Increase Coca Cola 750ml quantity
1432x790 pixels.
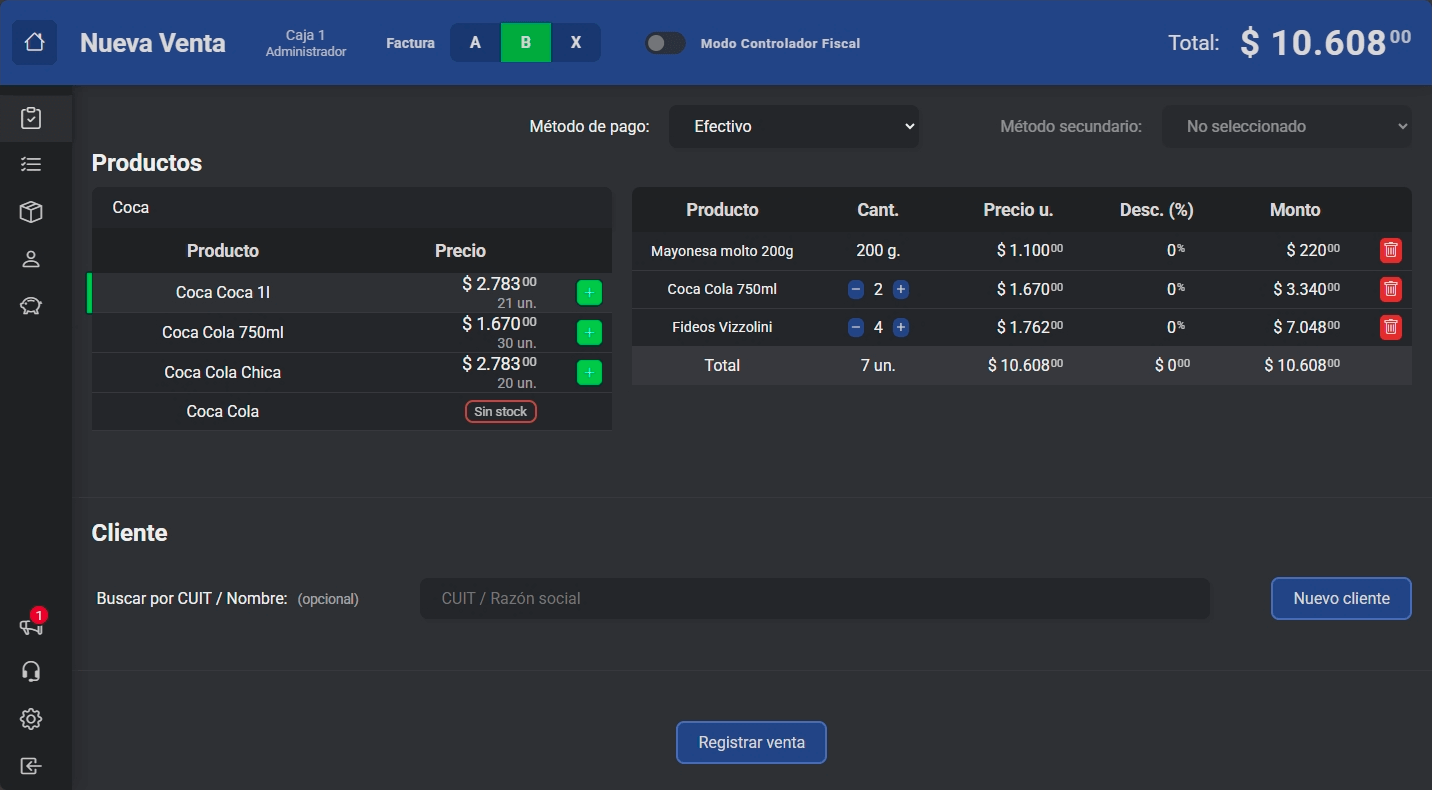pos(900,290)
